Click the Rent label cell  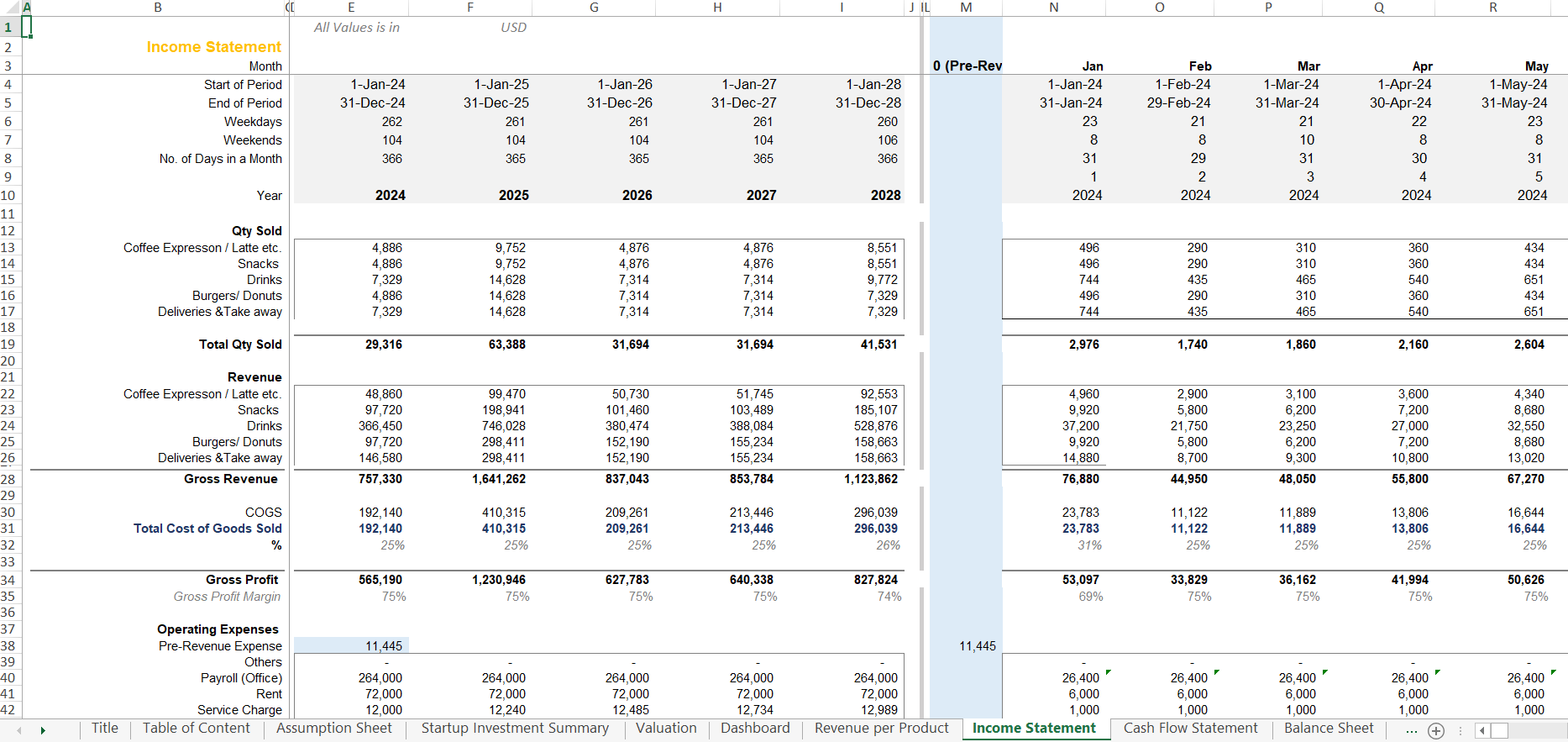pos(270,694)
